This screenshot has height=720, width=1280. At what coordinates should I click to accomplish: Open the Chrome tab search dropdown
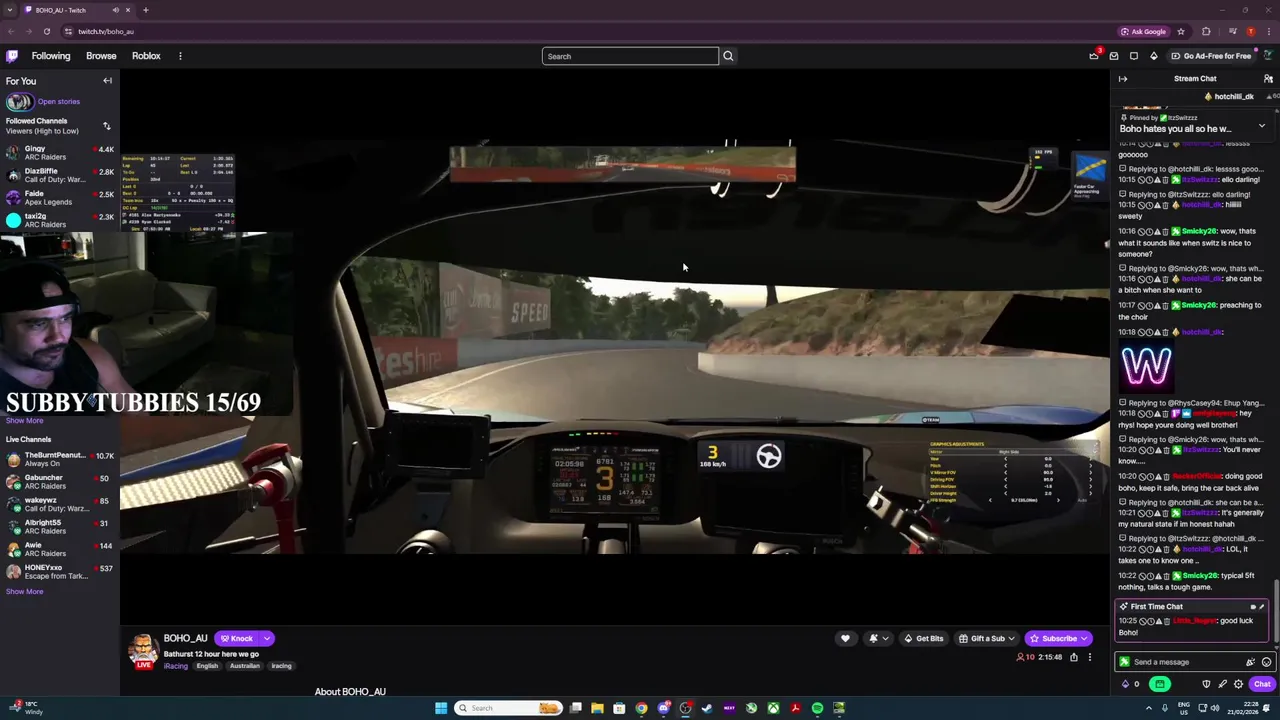coord(10,10)
